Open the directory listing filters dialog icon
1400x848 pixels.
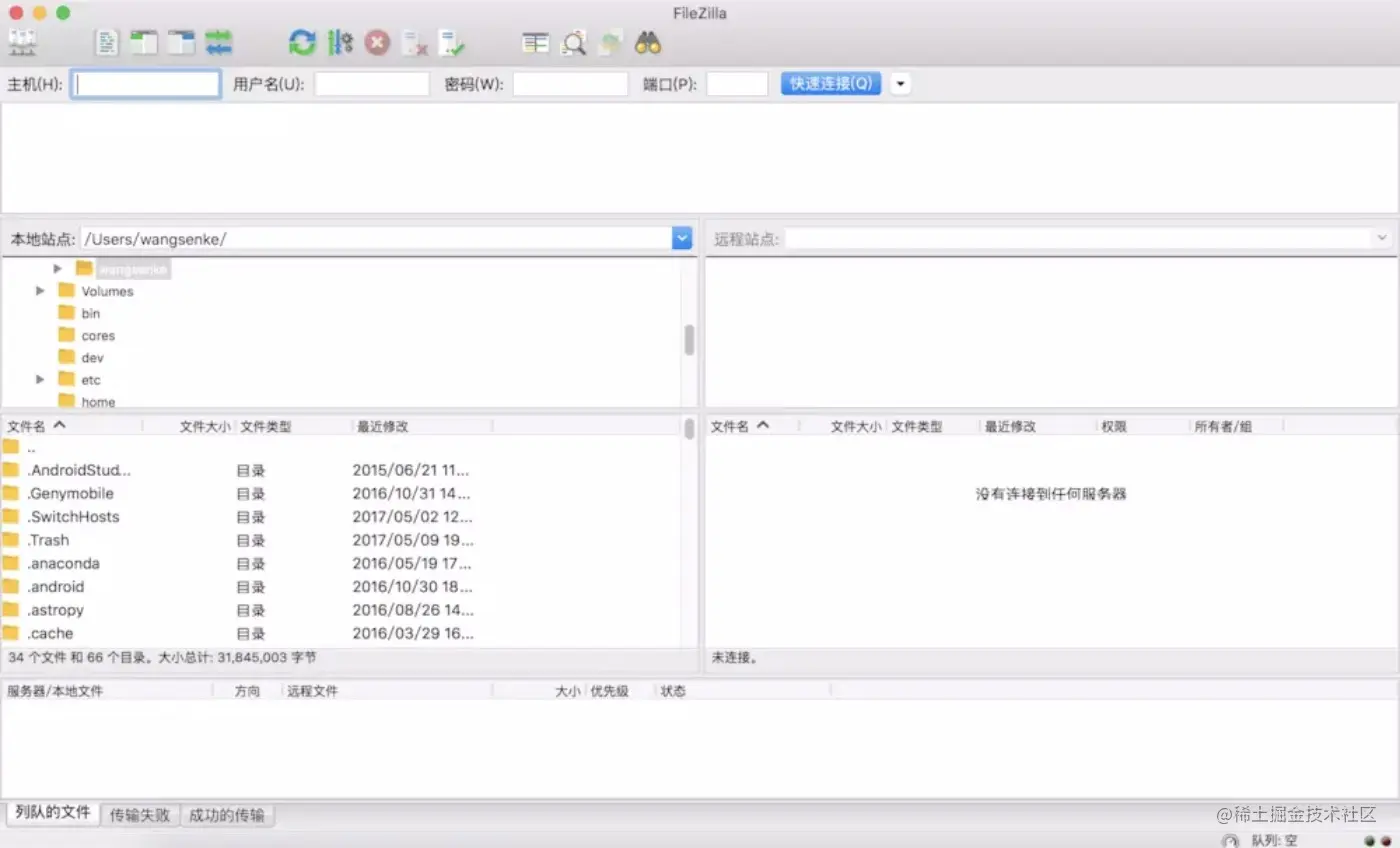point(536,42)
